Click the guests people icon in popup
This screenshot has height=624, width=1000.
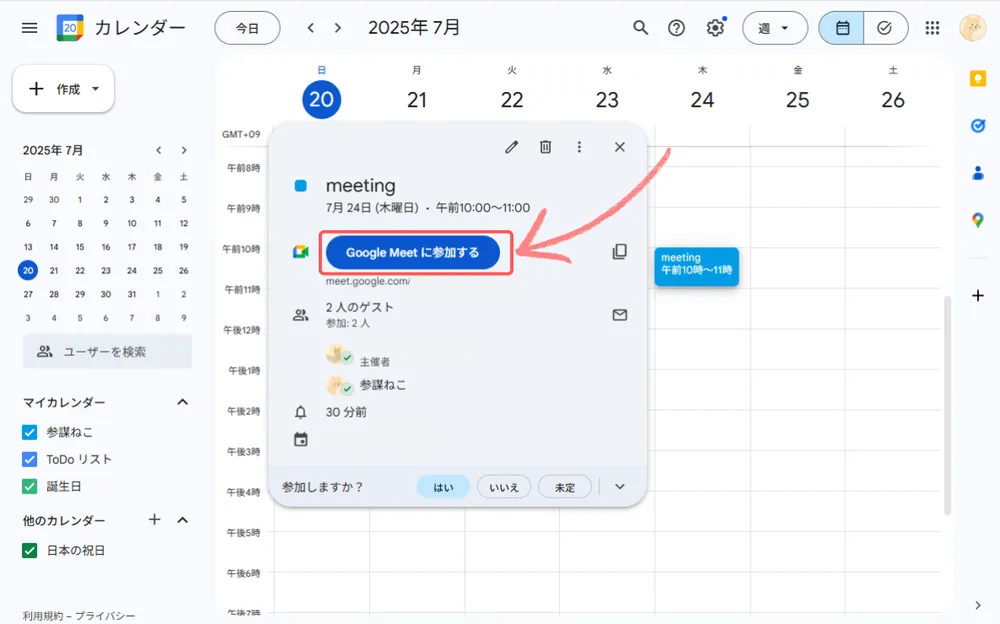[300, 315]
